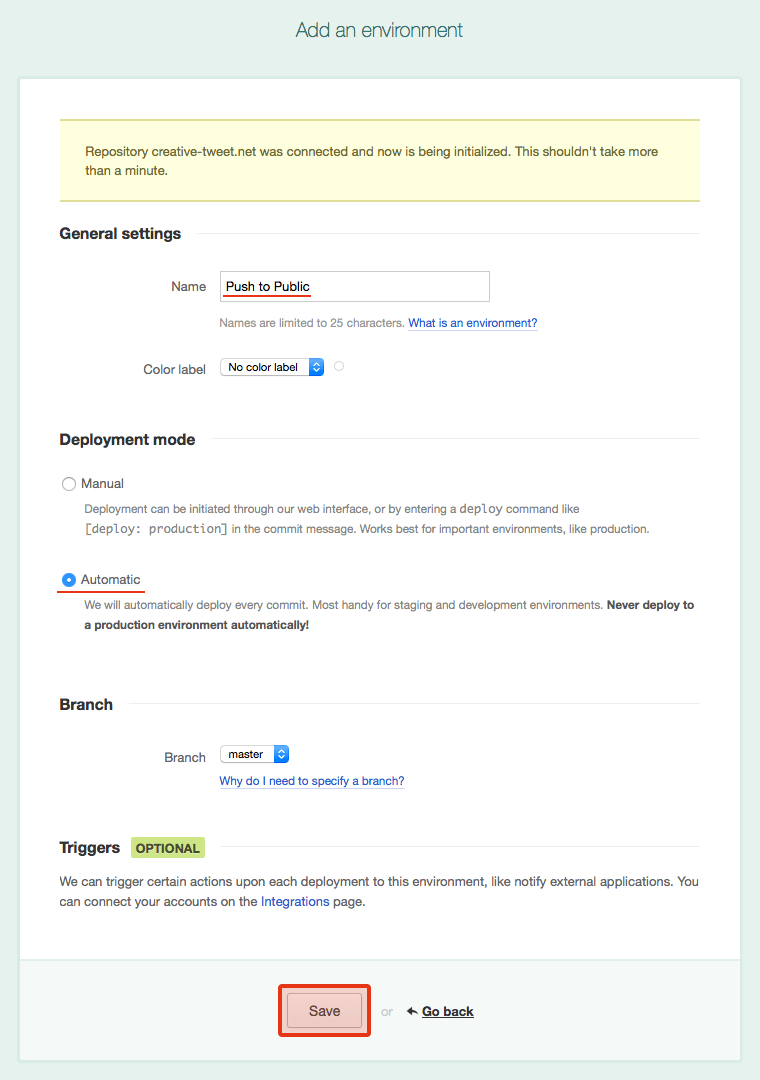Click the General settings heading
This screenshot has height=1080, width=760.
tap(120, 233)
